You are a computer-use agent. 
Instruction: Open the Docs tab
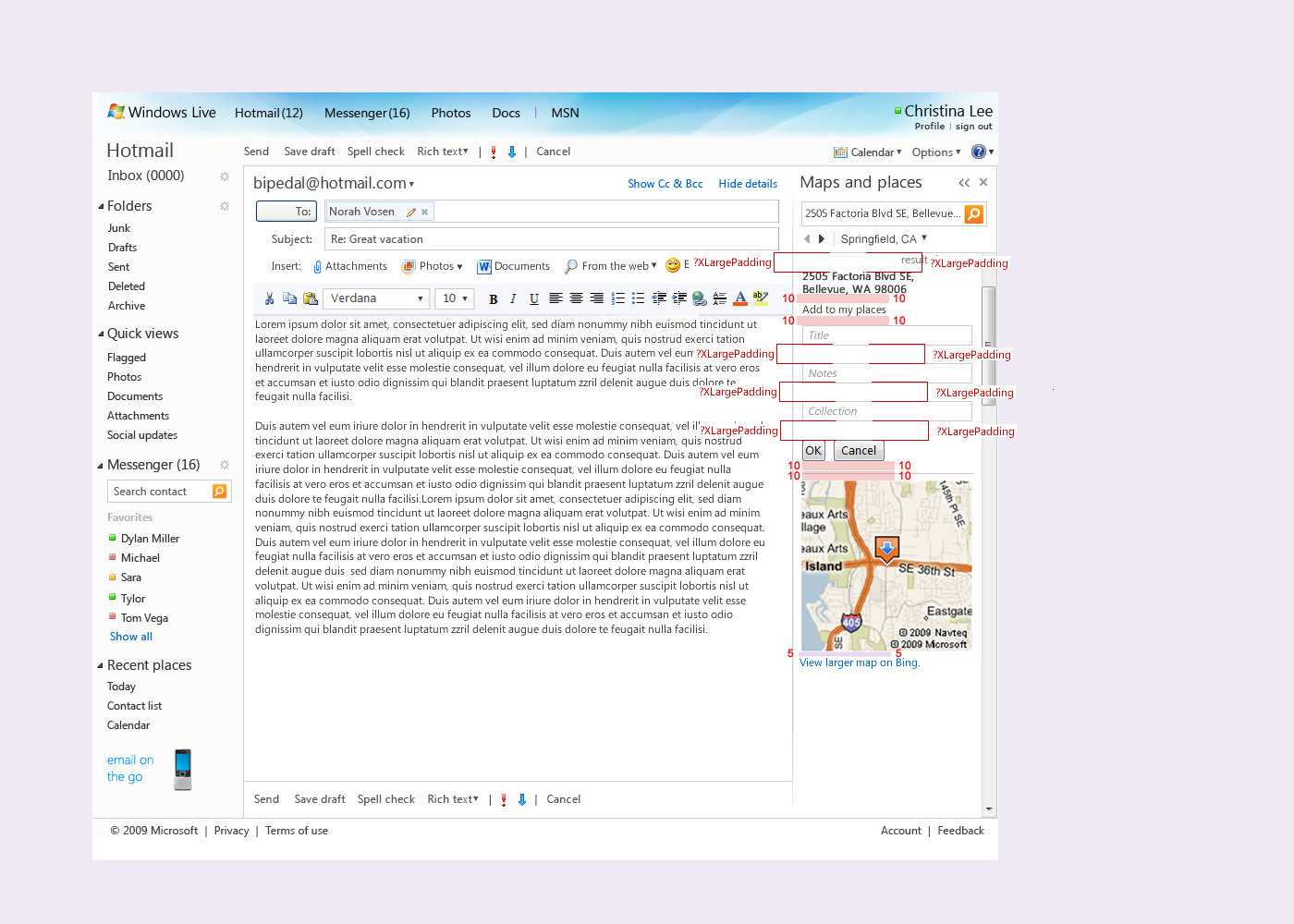coord(506,113)
